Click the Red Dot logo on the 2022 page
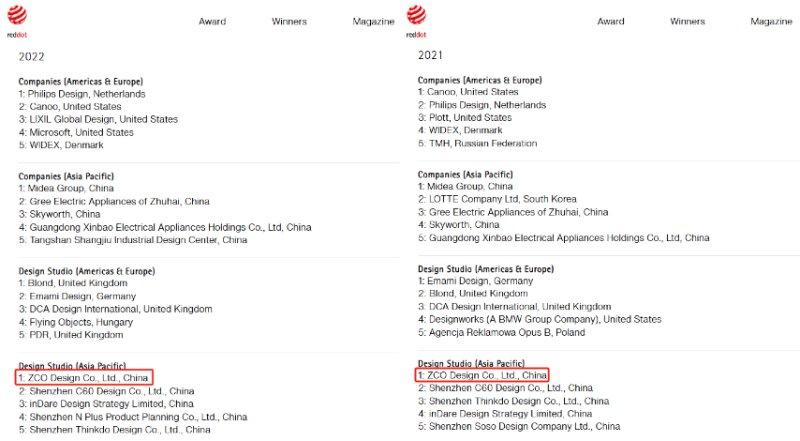This screenshot has height=441, width=800. [17, 21]
